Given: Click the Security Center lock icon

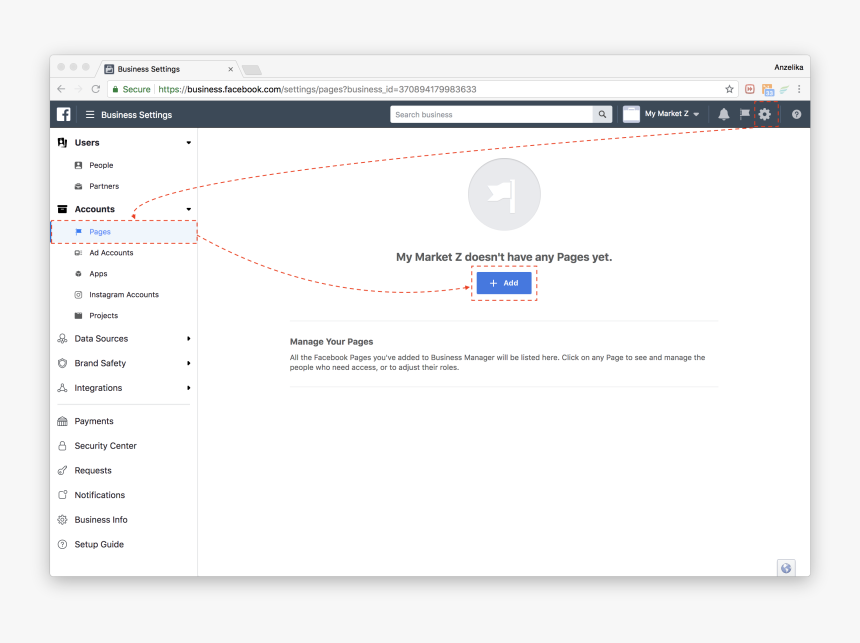Looking at the screenshot, I should point(63,445).
